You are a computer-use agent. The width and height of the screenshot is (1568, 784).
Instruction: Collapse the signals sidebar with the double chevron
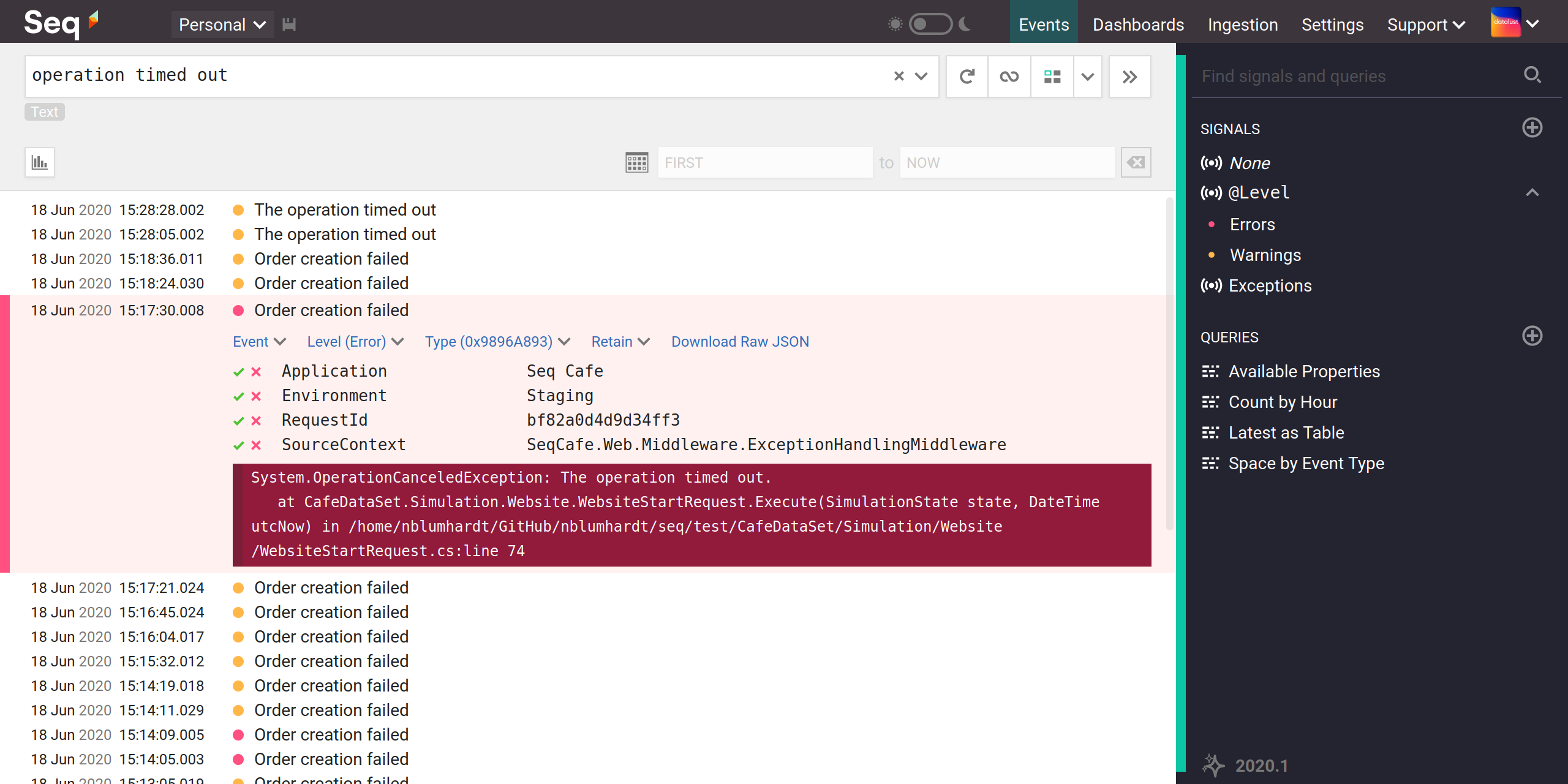(x=1130, y=77)
